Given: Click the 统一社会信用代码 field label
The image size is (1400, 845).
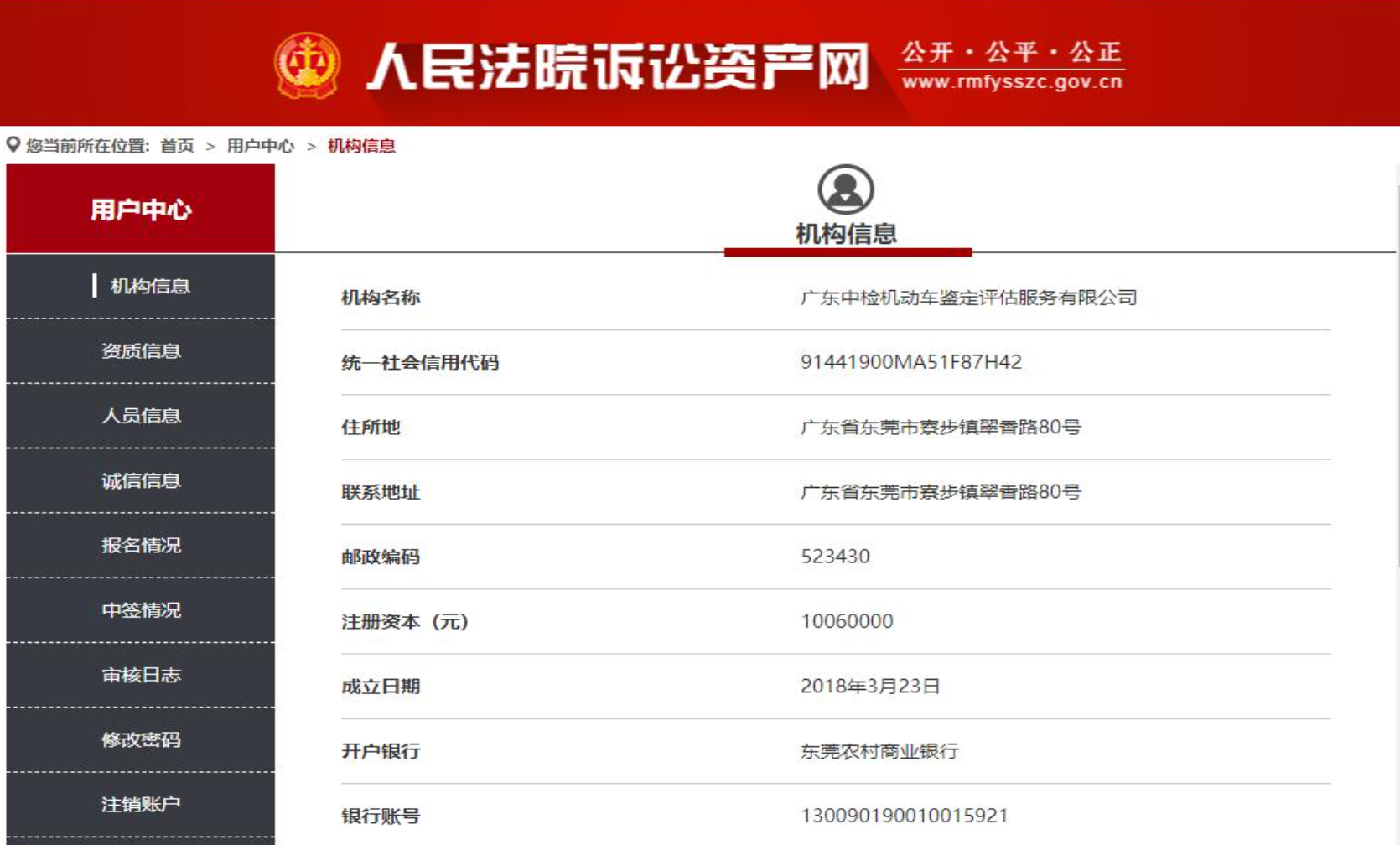Looking at the screenshot, I should tap(420, 362).
